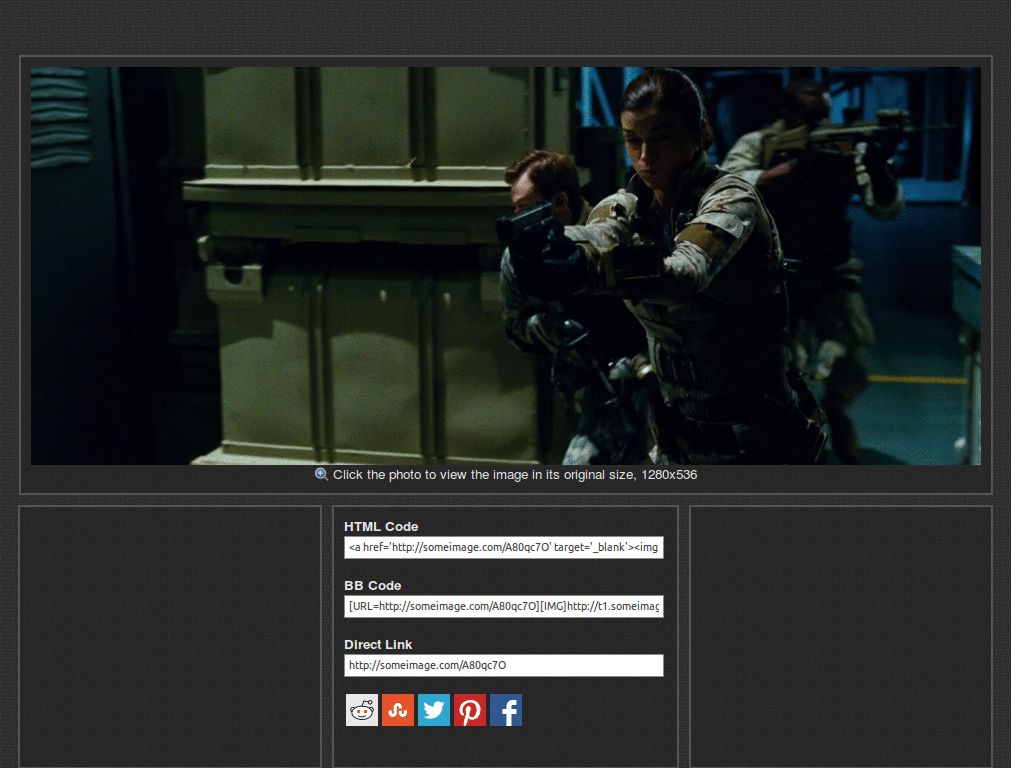Screen dimensions: 1024x768
Task: Share the image on Twitter
Action: coord(434,710)
